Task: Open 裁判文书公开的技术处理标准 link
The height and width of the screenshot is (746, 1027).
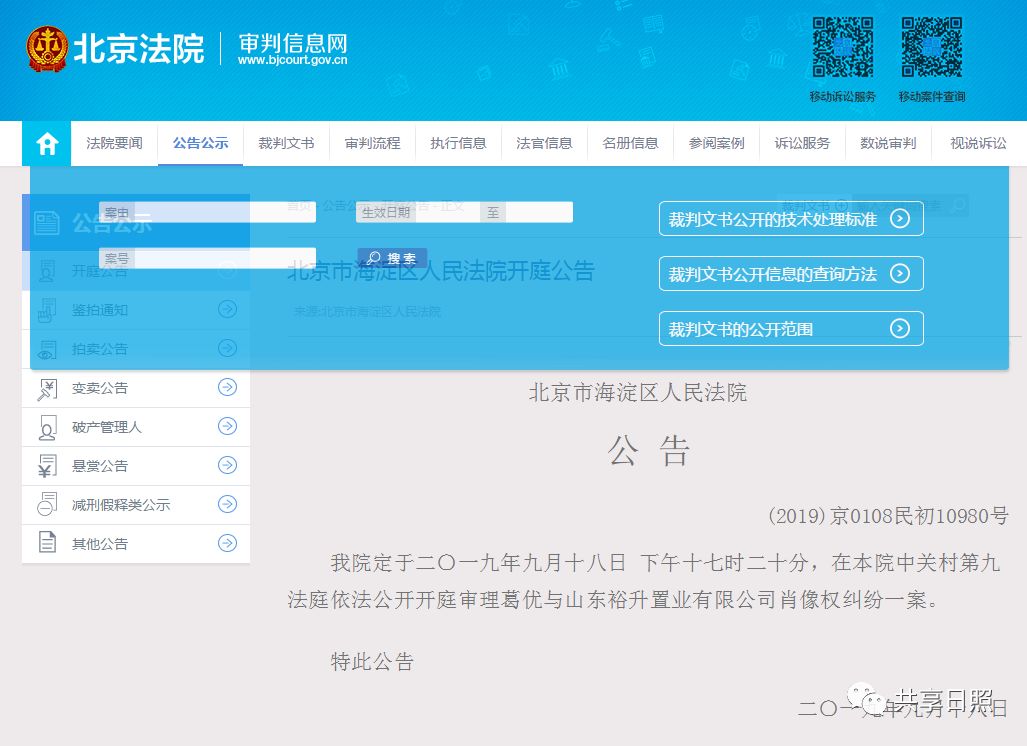Action: pos(791,219)
